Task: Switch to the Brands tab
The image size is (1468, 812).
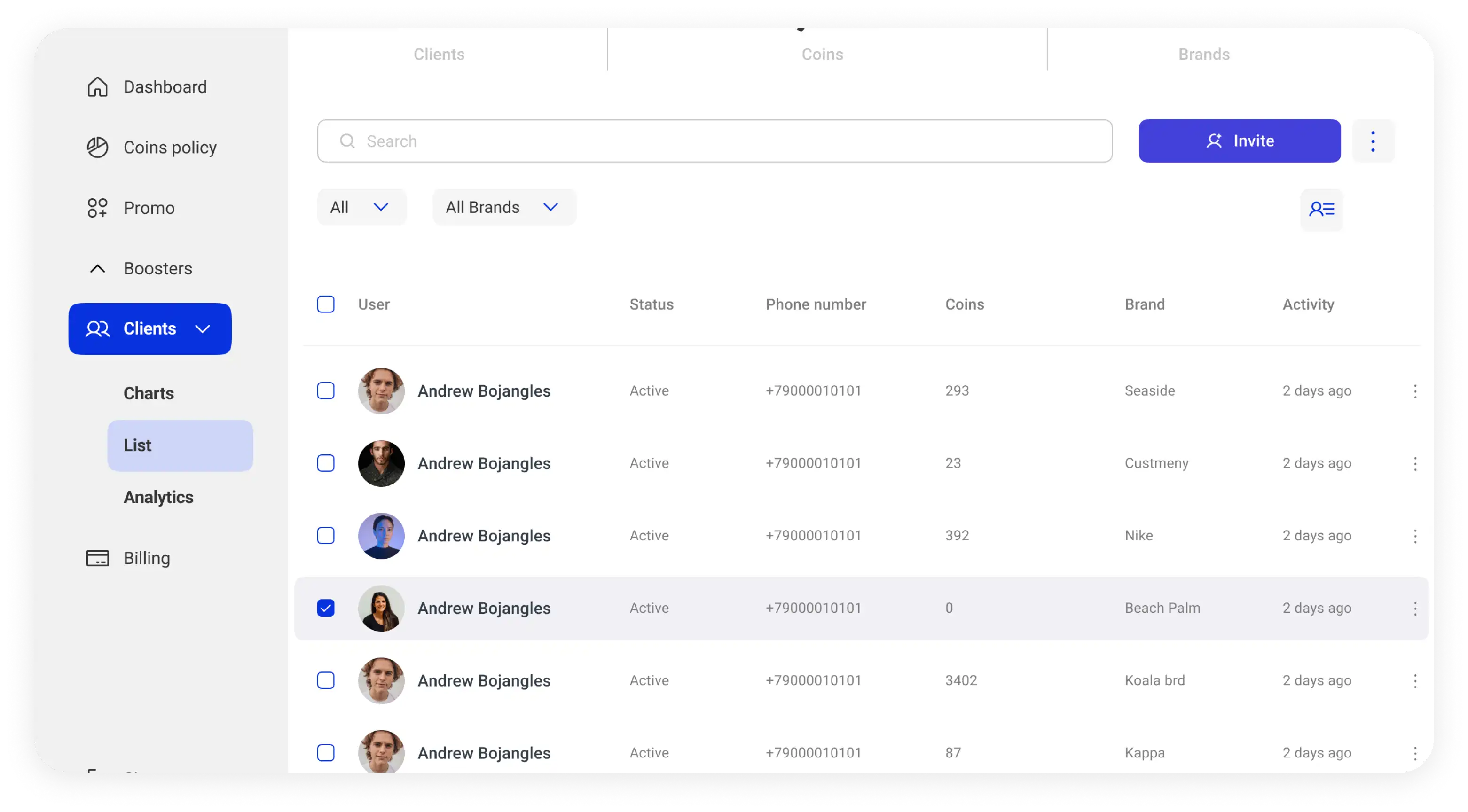Action: [1203, 54]
